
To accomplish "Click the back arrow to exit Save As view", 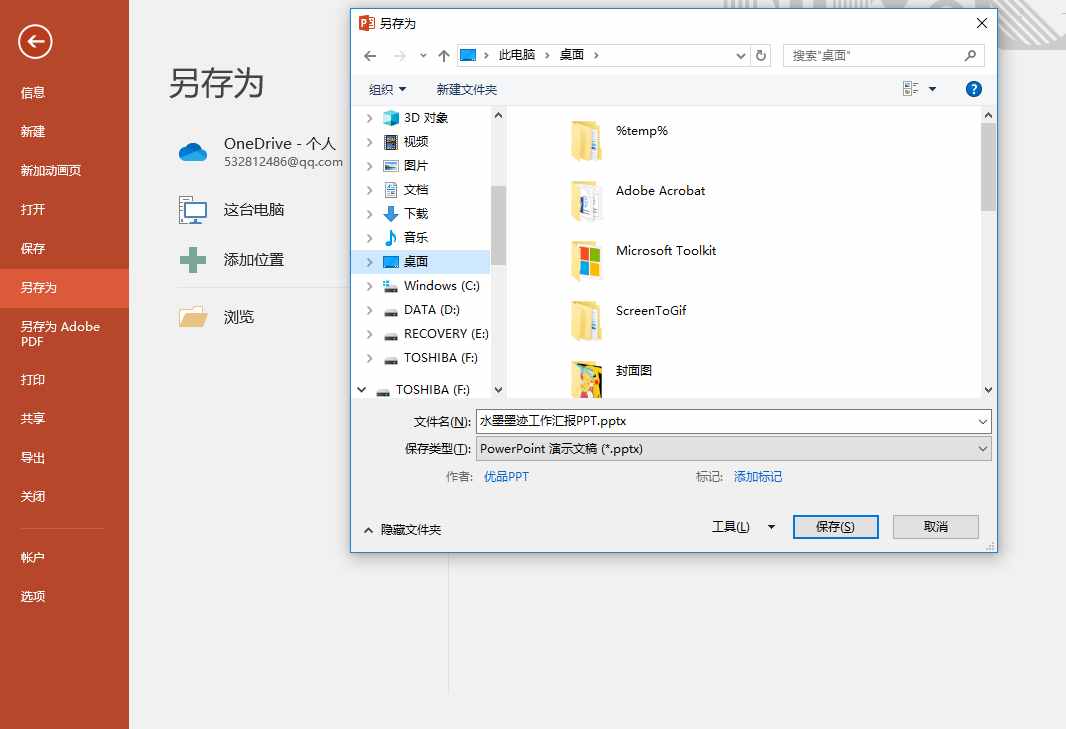I will (x=35, y=42).
